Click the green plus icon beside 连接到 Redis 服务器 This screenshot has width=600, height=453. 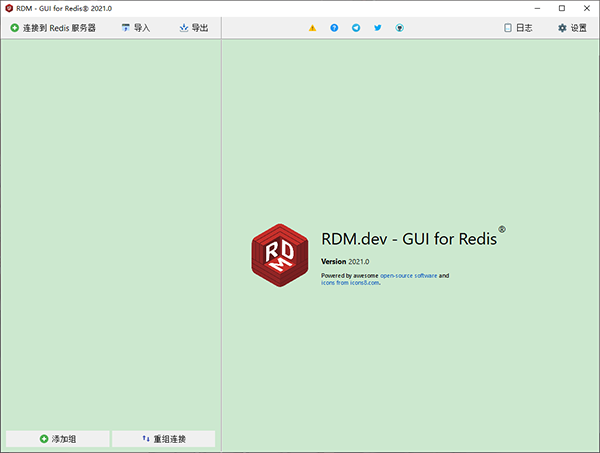(14, 28)
